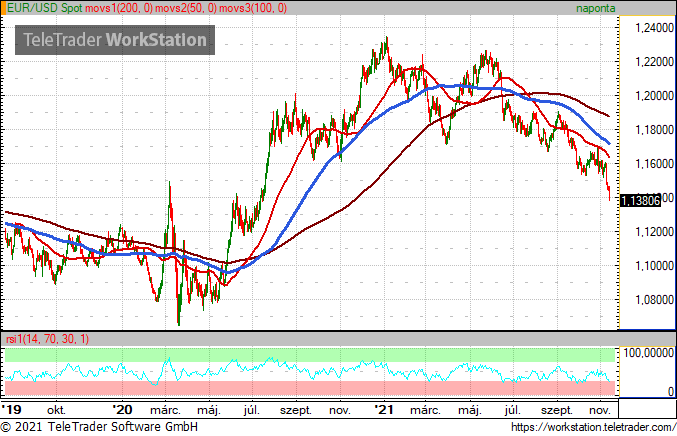Click the RSI 100,00000 scale label
This screenshot has height=436, width=677.
coord(648,353)
